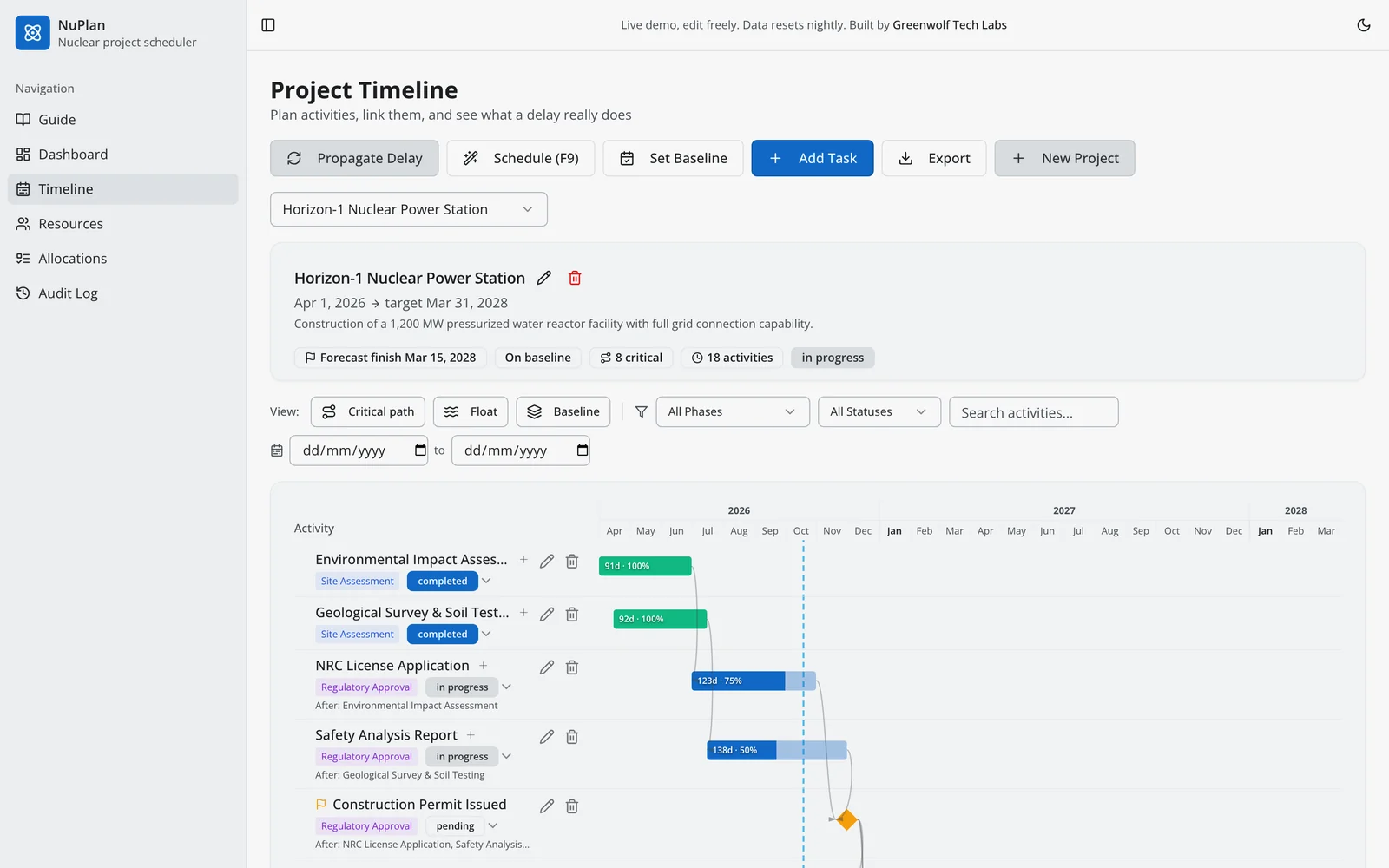Screen dimensions: 1389x868
Task: Edit NRC License Application activity
Action: (547, 667)
